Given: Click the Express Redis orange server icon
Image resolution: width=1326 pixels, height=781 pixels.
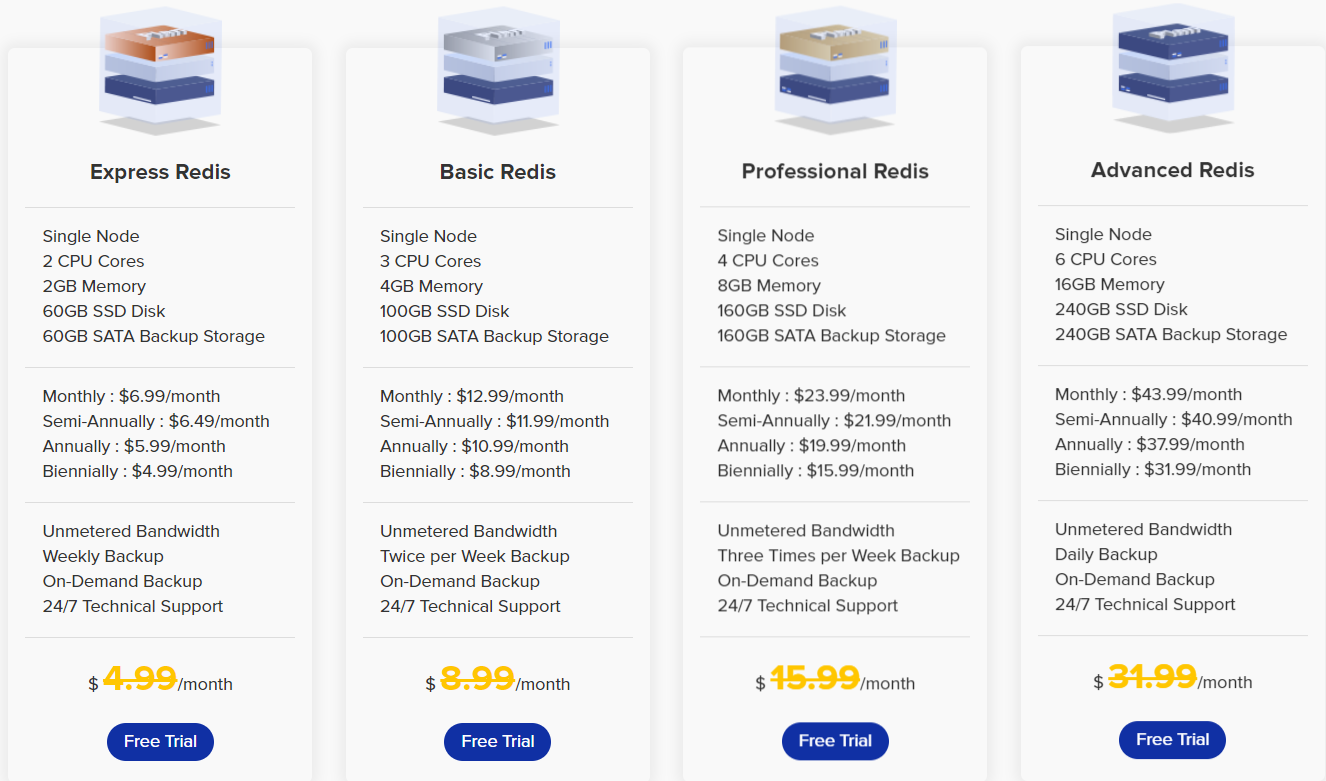Looking at the screenshot, I should [160, 68].
